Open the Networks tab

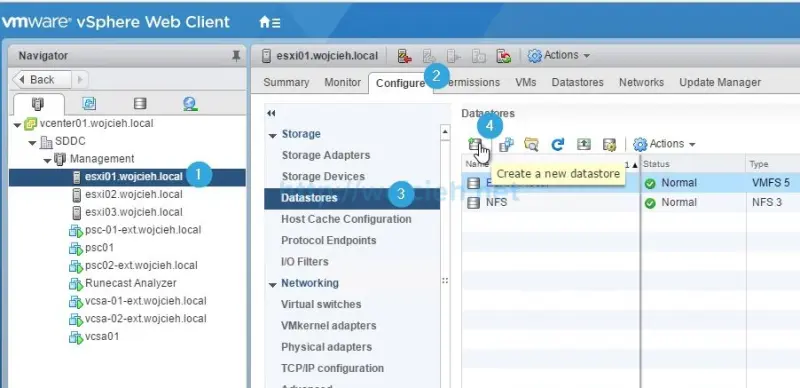[641, 82]
